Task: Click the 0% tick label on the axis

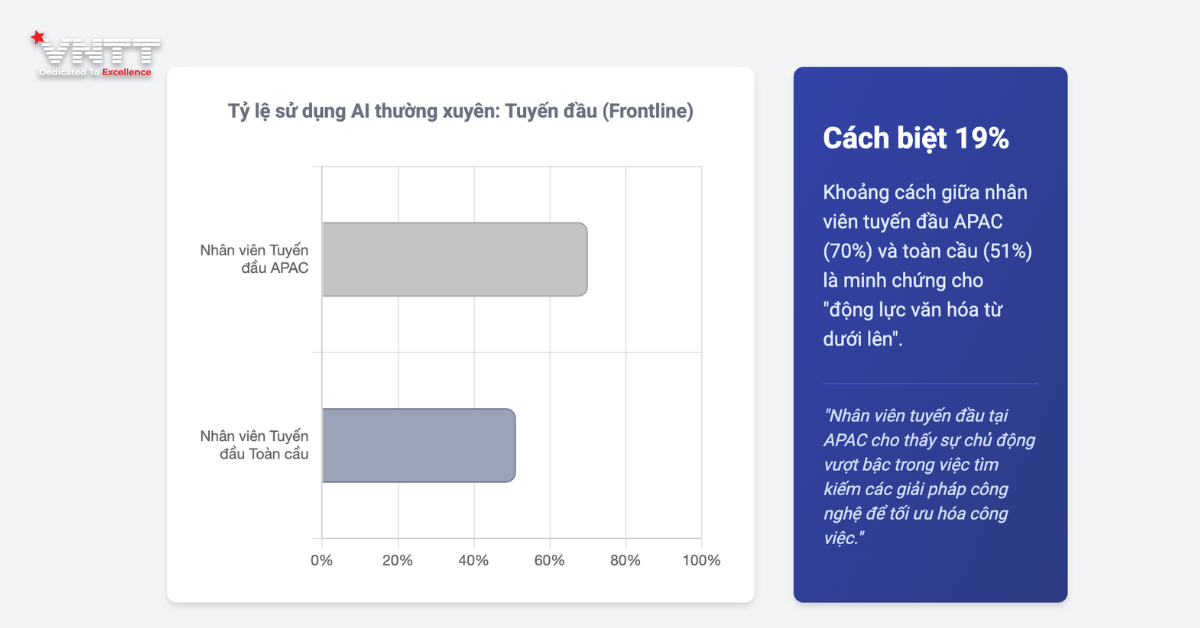Action: pyautogui.click(x=322, y=560)
